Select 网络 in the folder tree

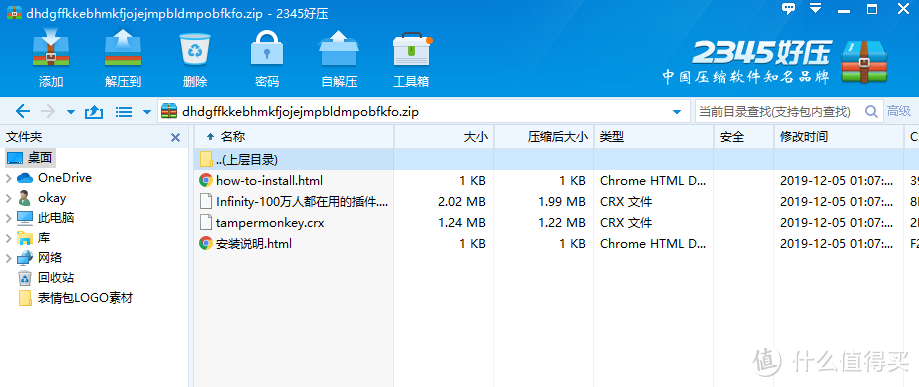50,257
